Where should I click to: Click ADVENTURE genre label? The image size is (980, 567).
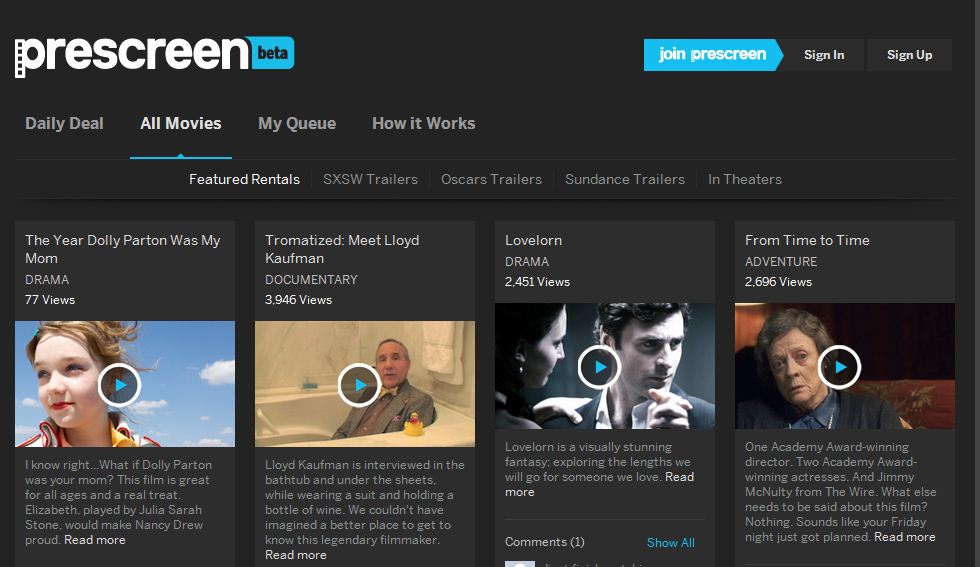pos(781,262)
